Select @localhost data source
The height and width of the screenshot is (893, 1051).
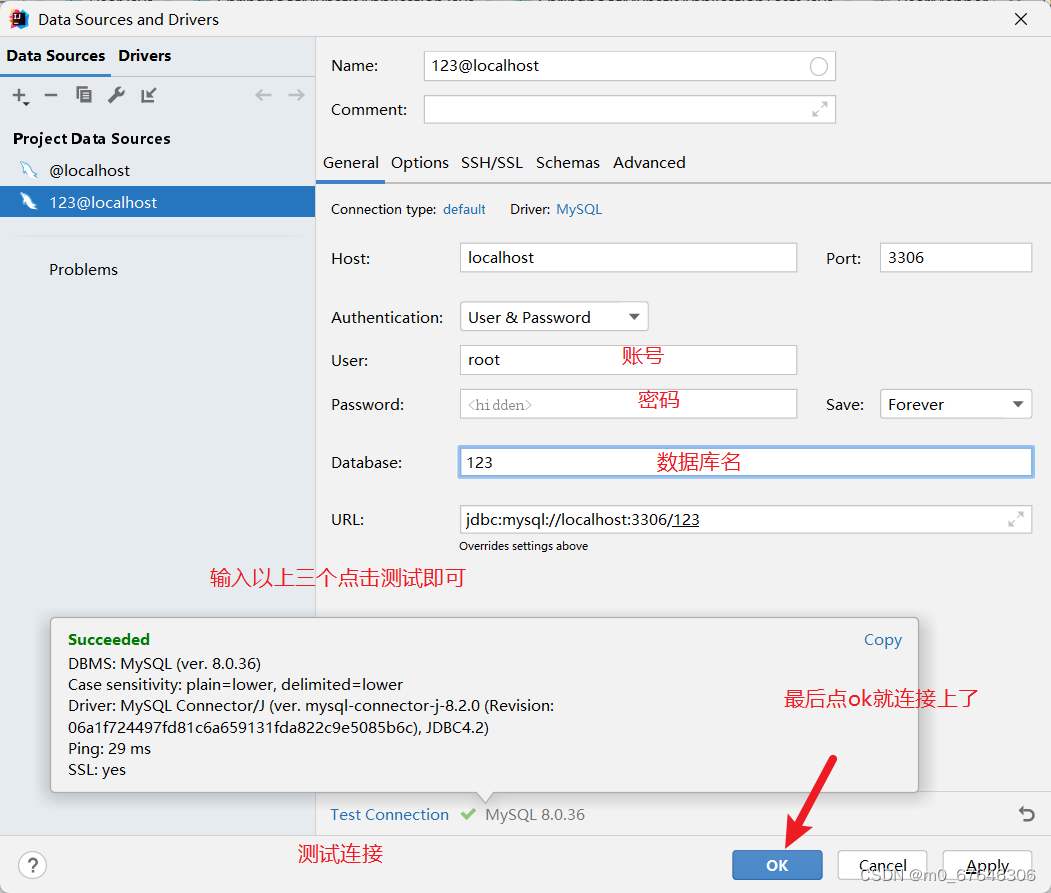158,170
